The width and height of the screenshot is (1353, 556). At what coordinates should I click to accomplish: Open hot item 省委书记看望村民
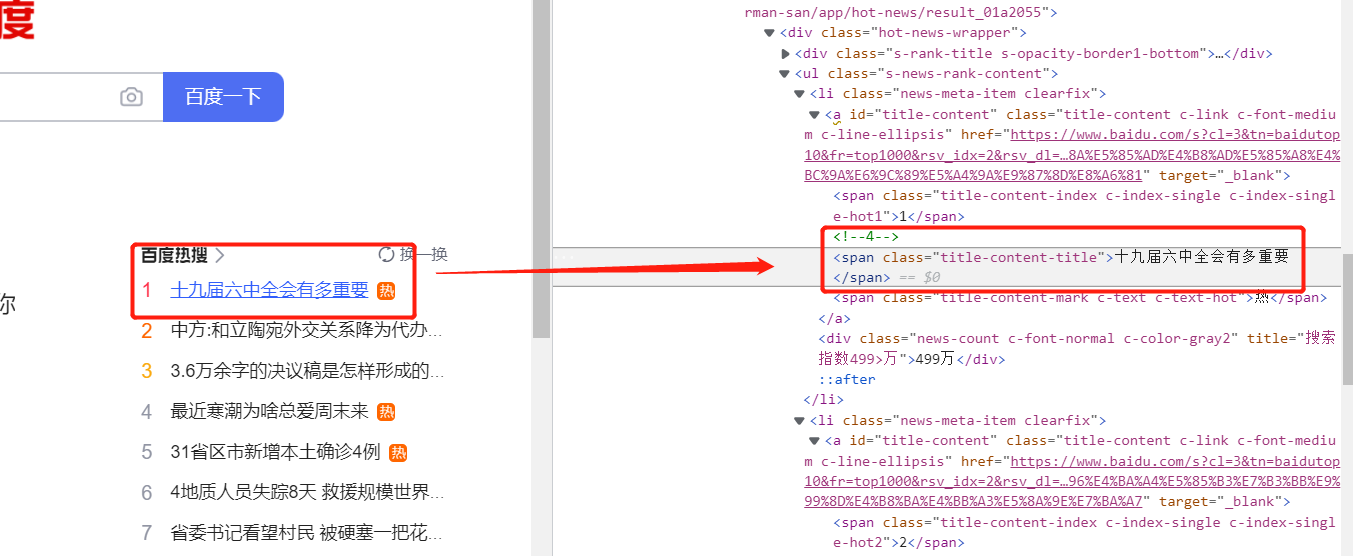306,533
